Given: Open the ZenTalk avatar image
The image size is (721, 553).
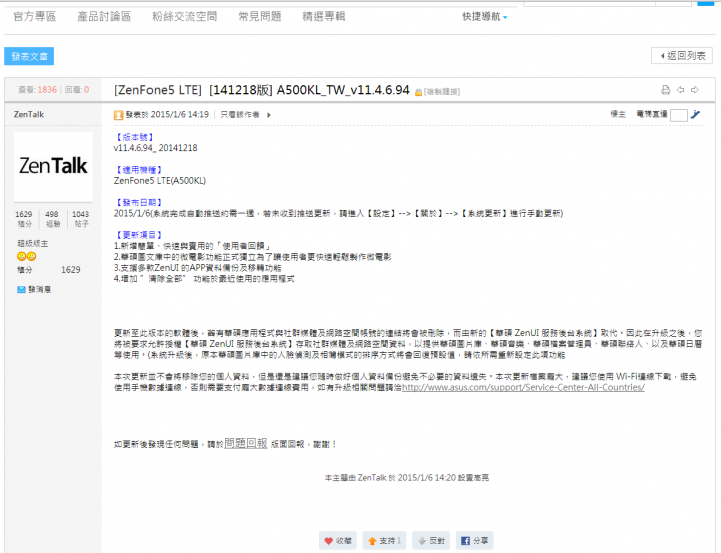Looking at the screenshot, I should coord(53,166).
